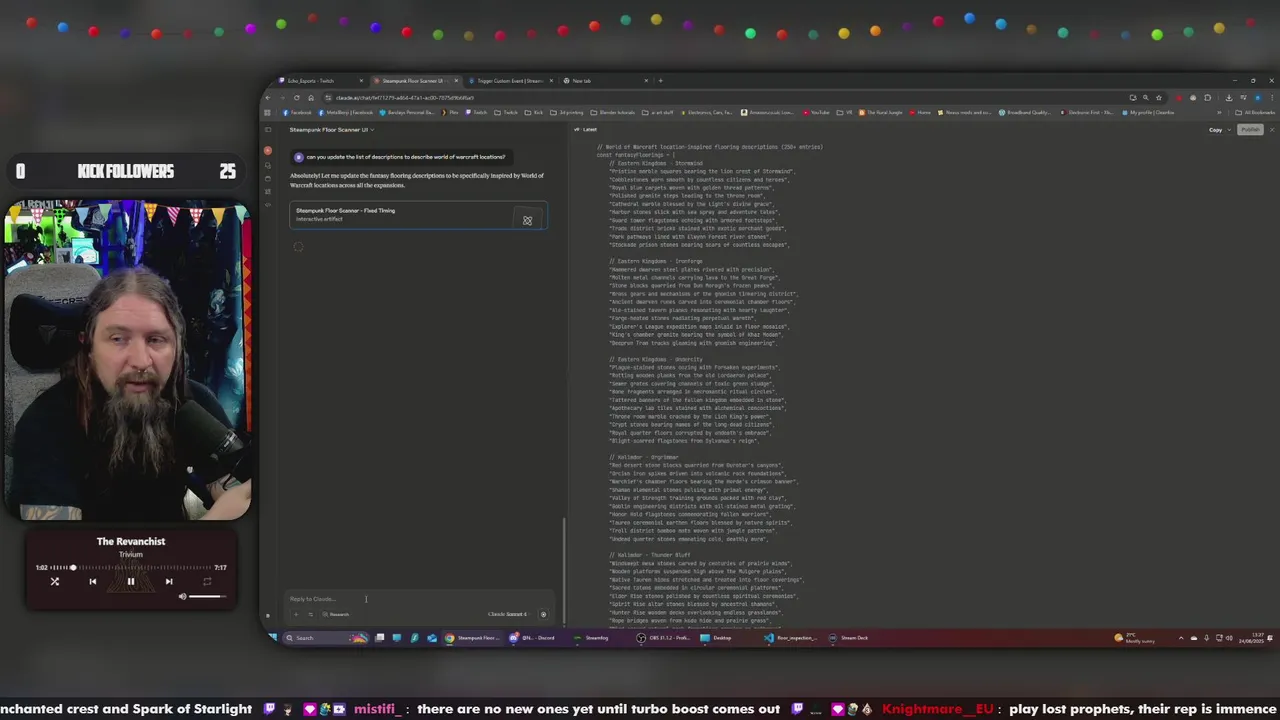
Task: Toggle repeat in the music widget
Action: (x=207, y=581)
